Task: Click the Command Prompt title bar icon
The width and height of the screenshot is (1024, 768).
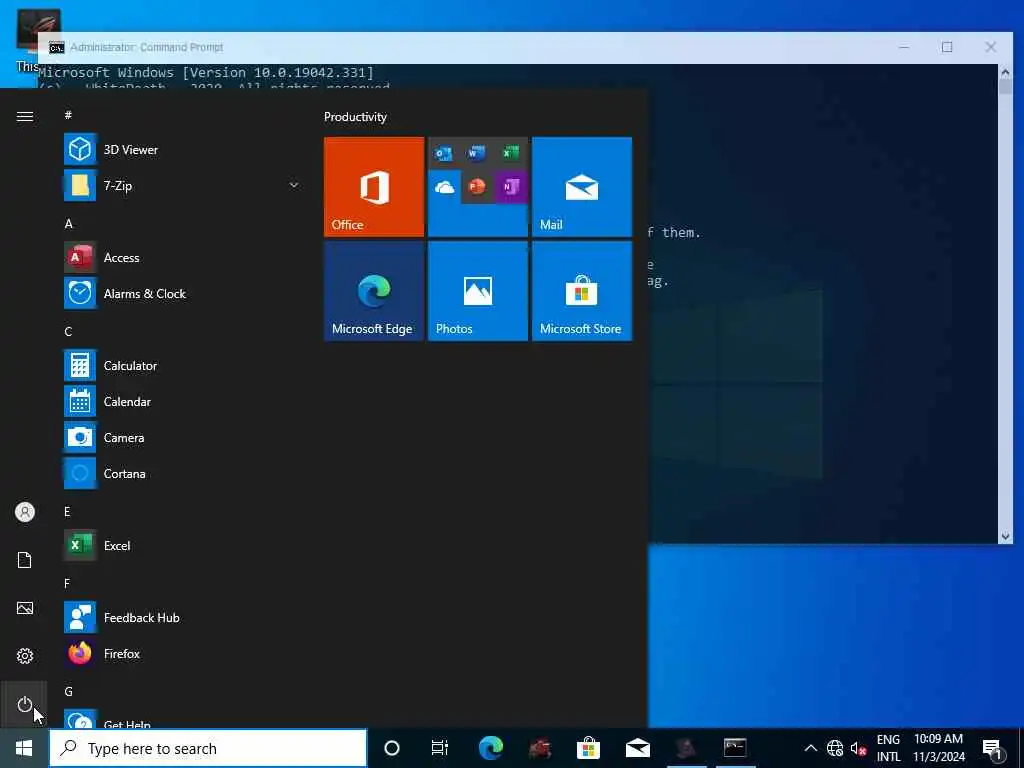Action: coord(57,47)
